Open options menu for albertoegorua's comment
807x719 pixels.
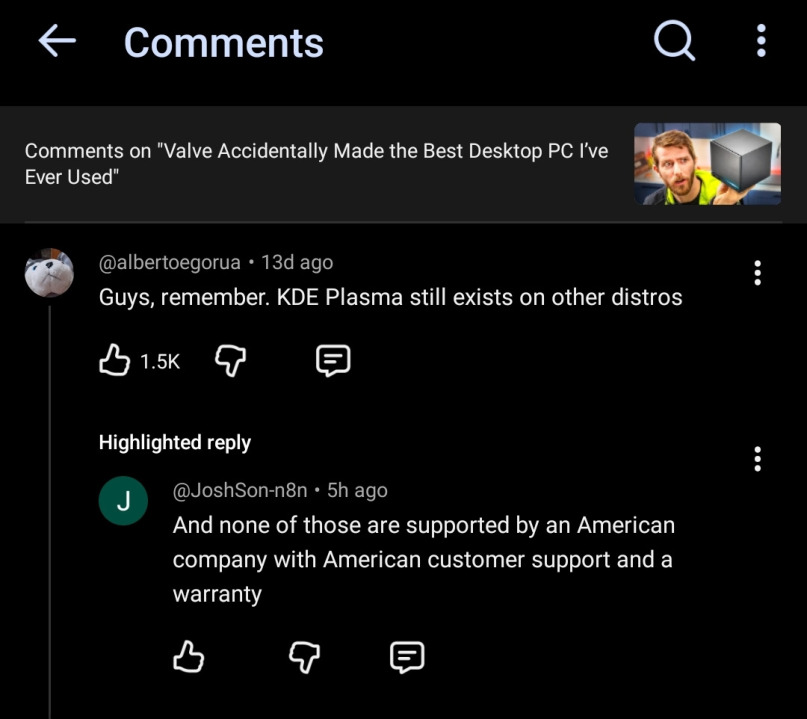(757, 273)
